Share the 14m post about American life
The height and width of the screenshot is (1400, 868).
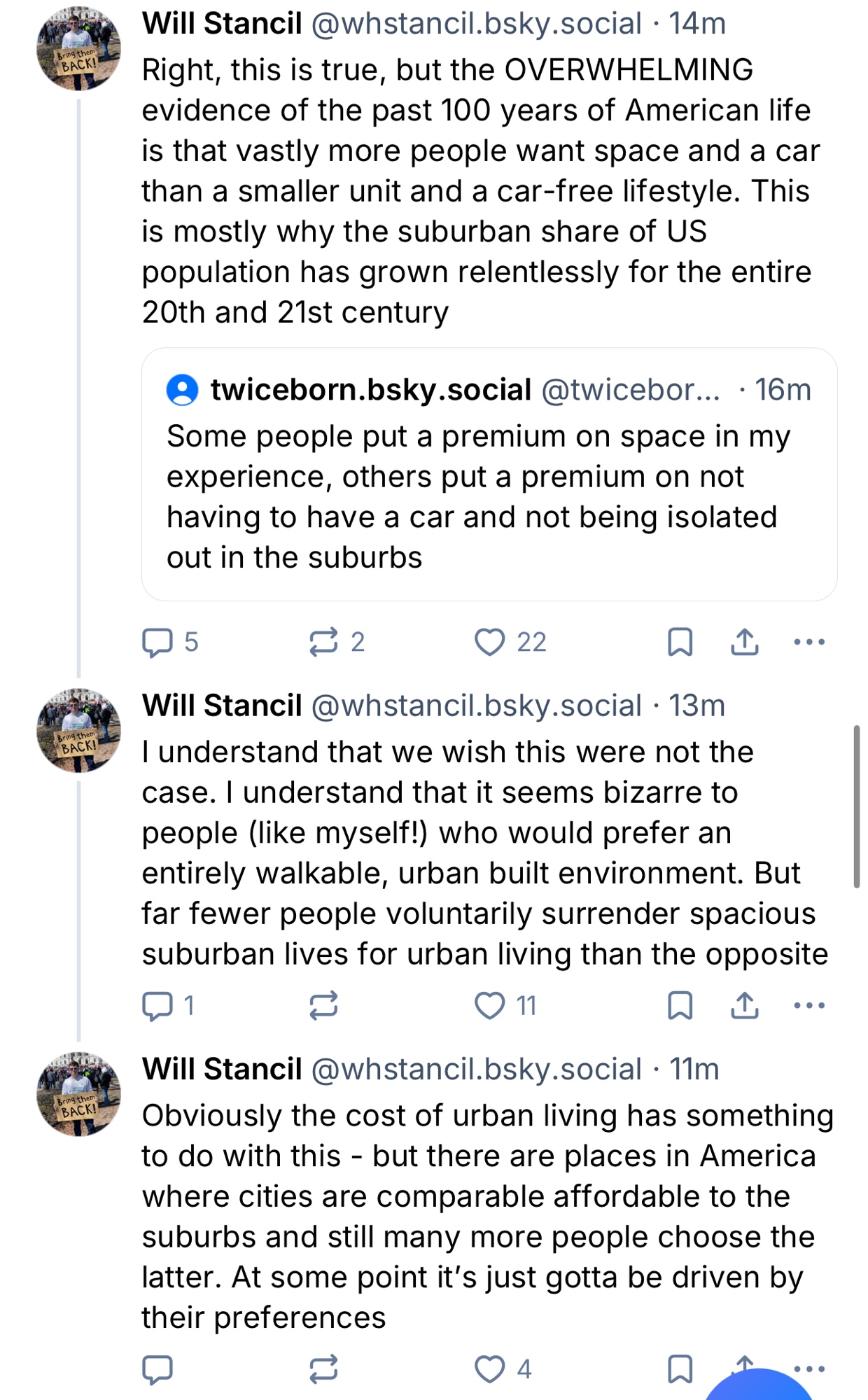[x=745, y=642]
